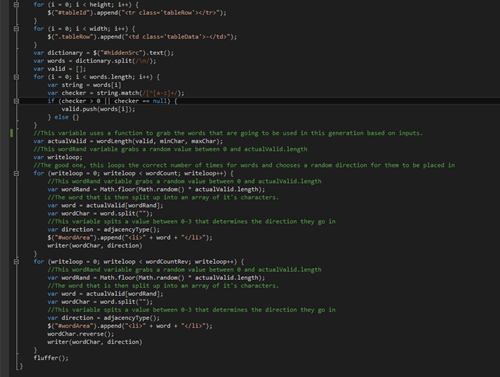The width and height of the screenshot is (500, 377).
Task: Click the first adjacencyType() call
Action: point(131,229)
